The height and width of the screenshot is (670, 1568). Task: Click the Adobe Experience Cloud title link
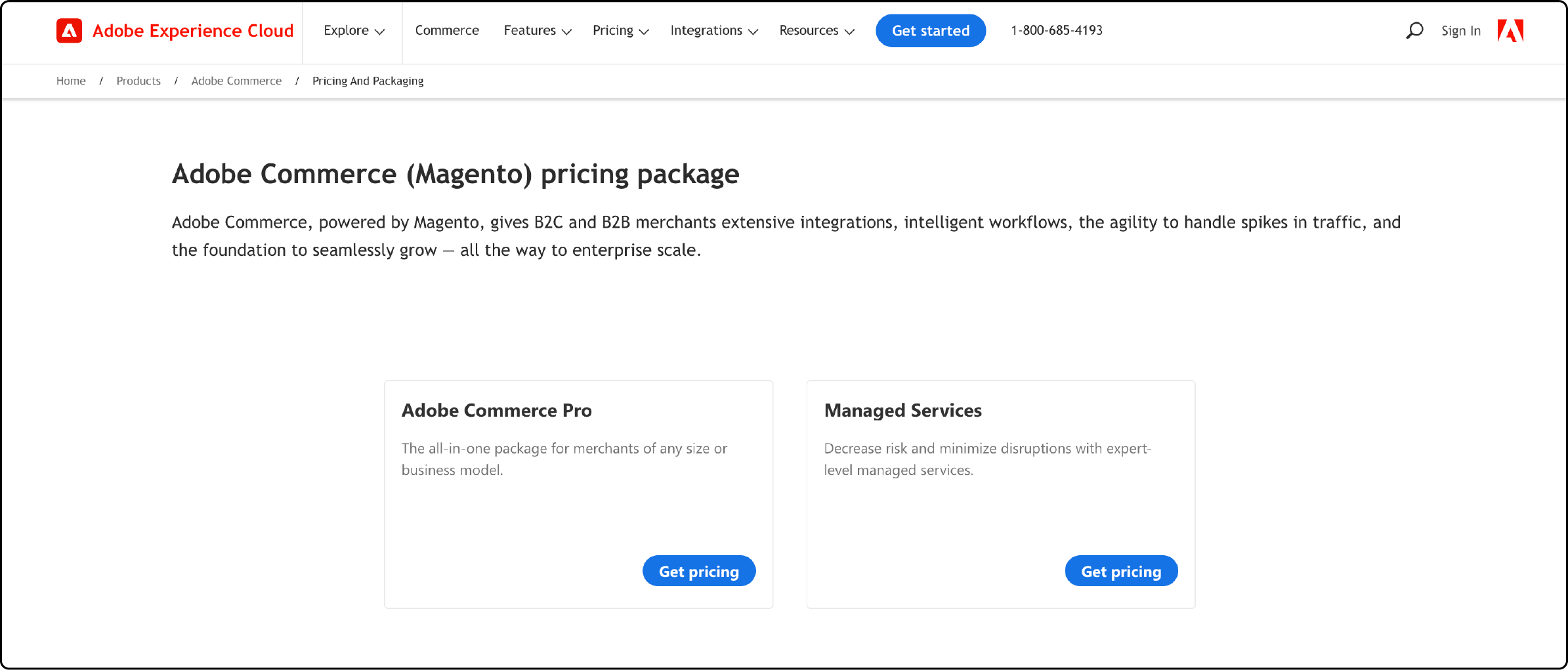[x=193, y=31]
